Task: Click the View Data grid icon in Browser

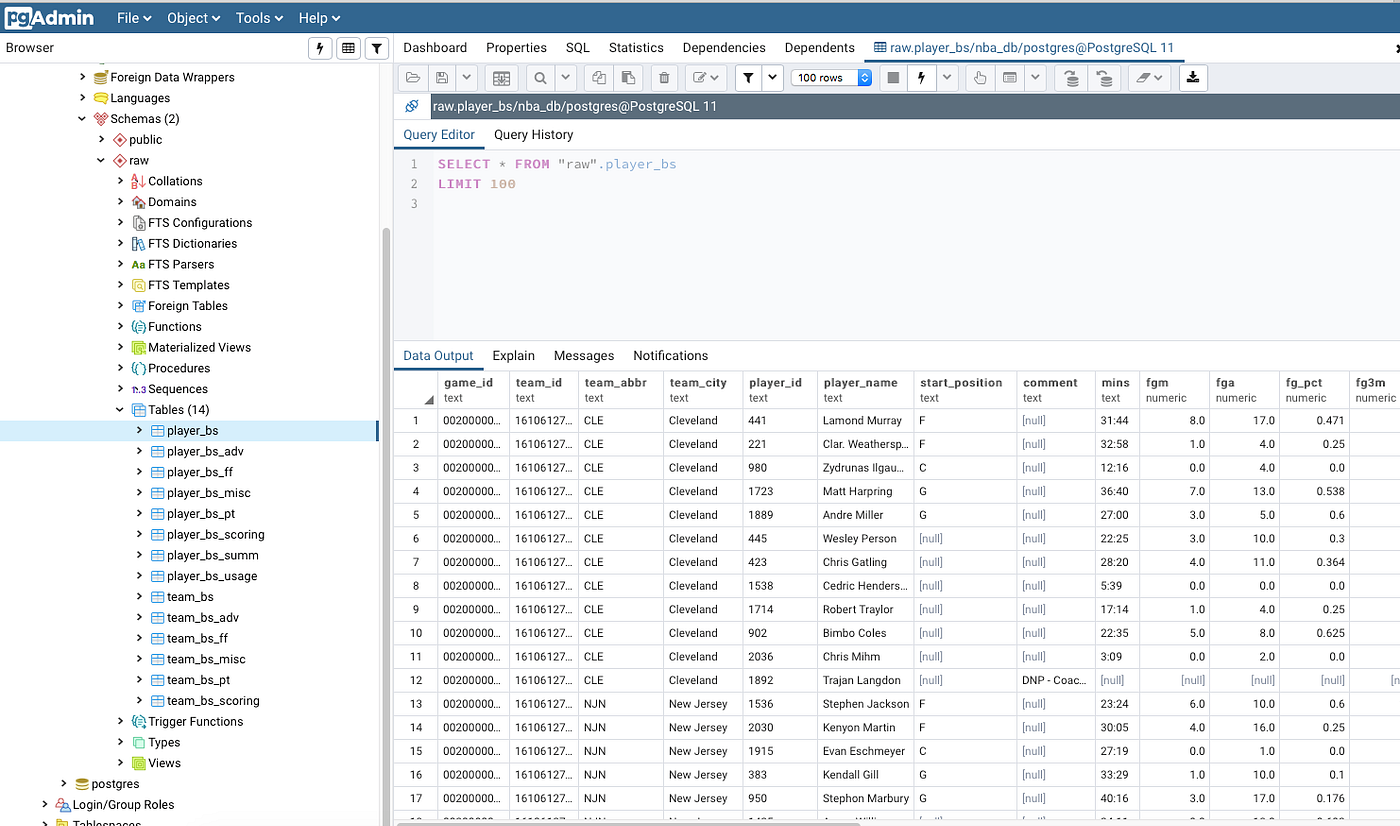Action: [x=348, y=48]
